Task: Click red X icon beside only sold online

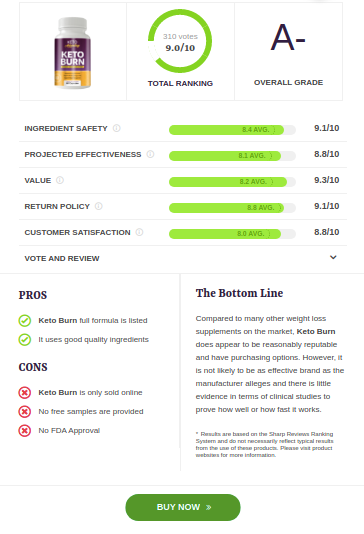Action: pyautogui.click(x=25, y=393)
